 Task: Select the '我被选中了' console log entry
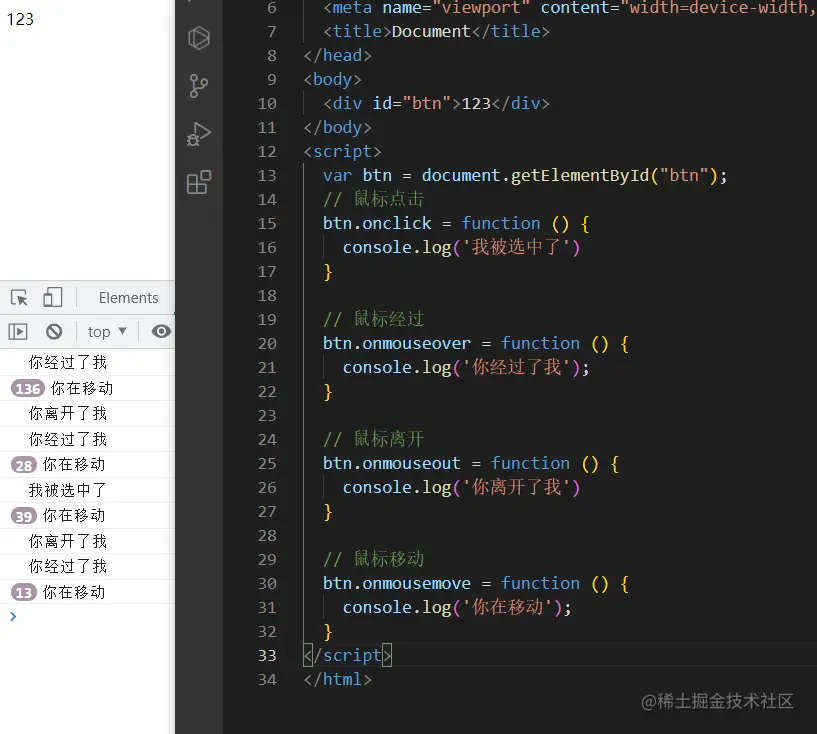[x=67, y=490]
